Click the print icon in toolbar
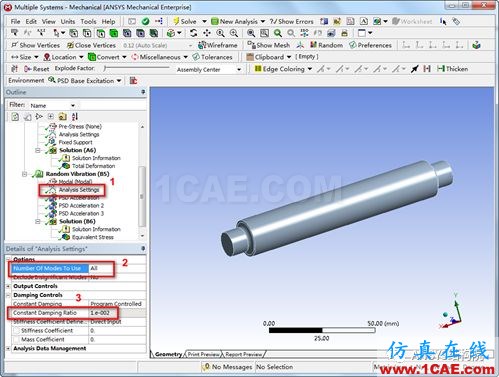This screenshot has height=377, width=499. pos(344,33)
